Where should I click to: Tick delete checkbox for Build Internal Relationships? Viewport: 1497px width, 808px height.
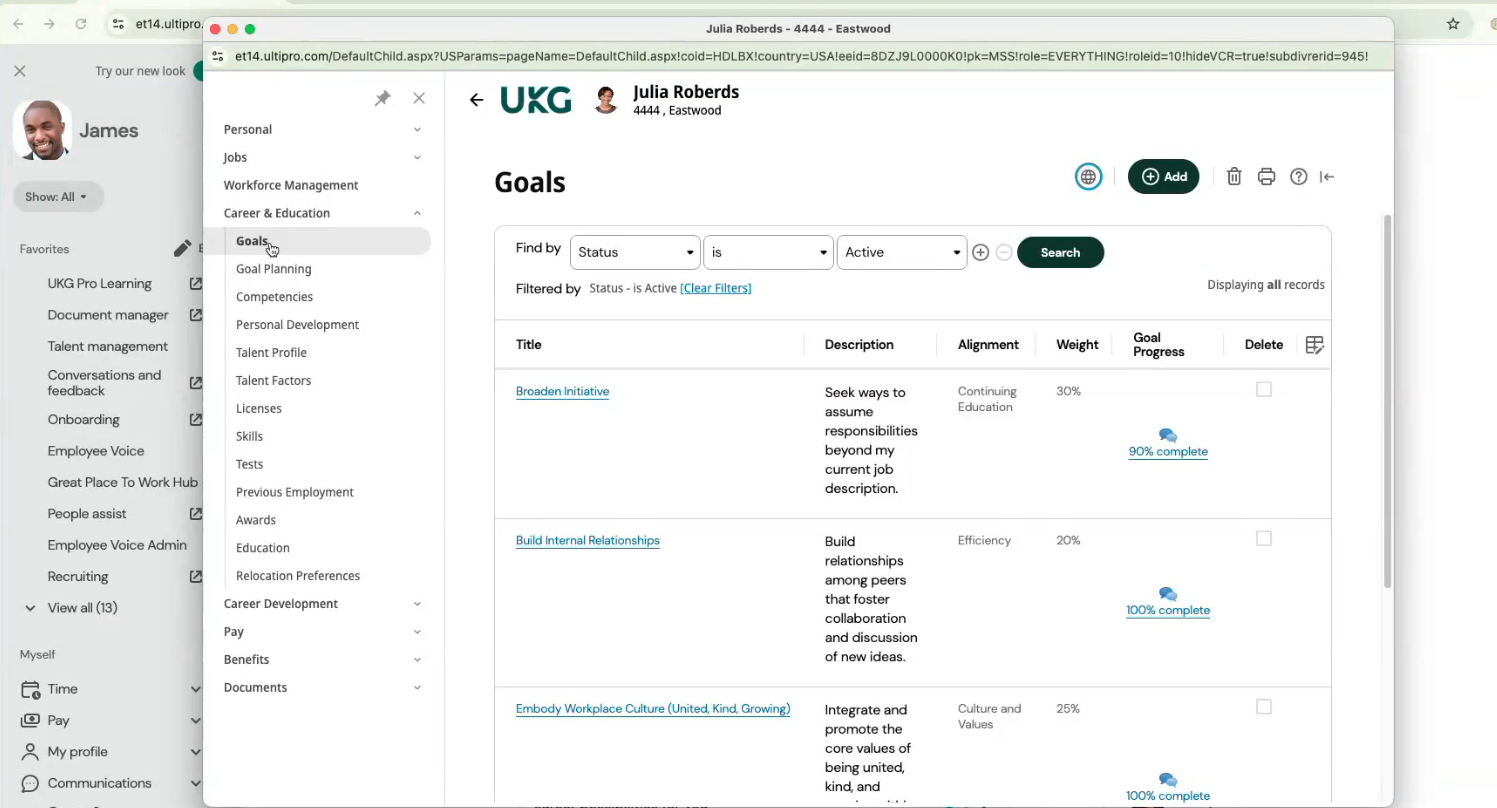(1264, 538)
